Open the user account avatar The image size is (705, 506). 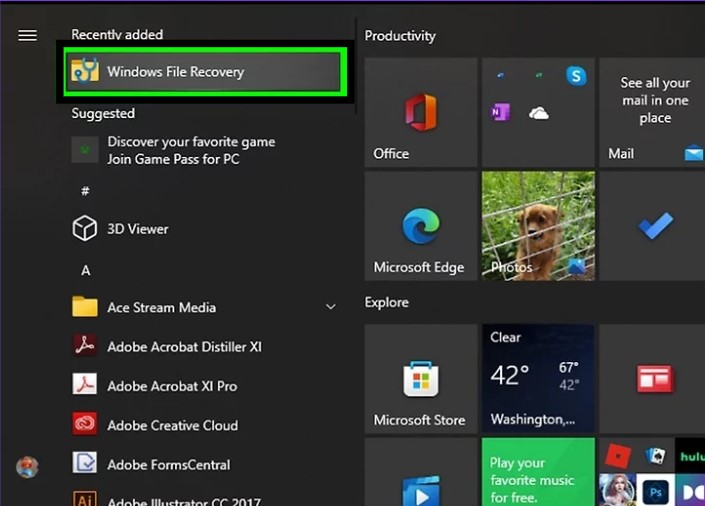[27, 467]
